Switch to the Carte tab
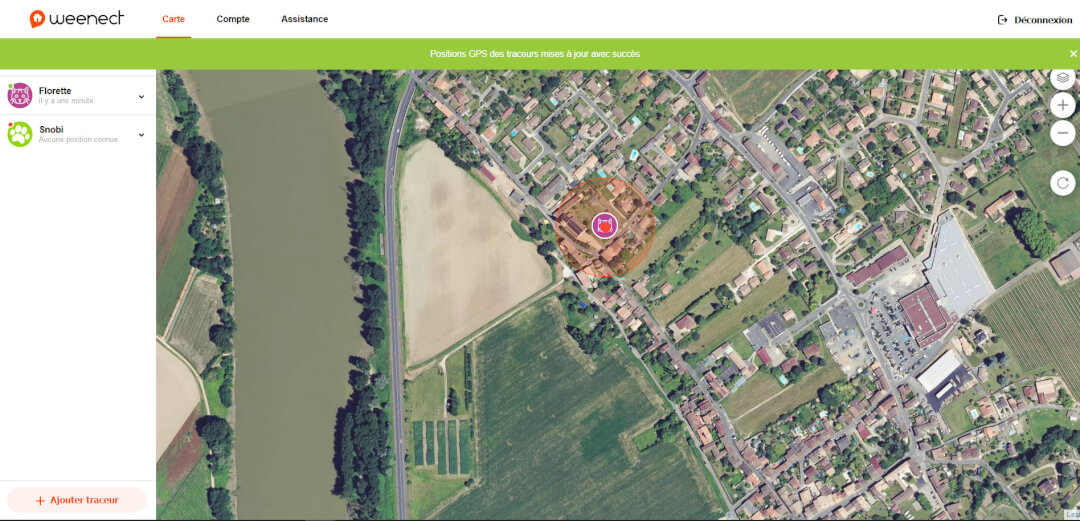Image resolution: width=1080 pixels, height=521 pixels. coord(173,19)
